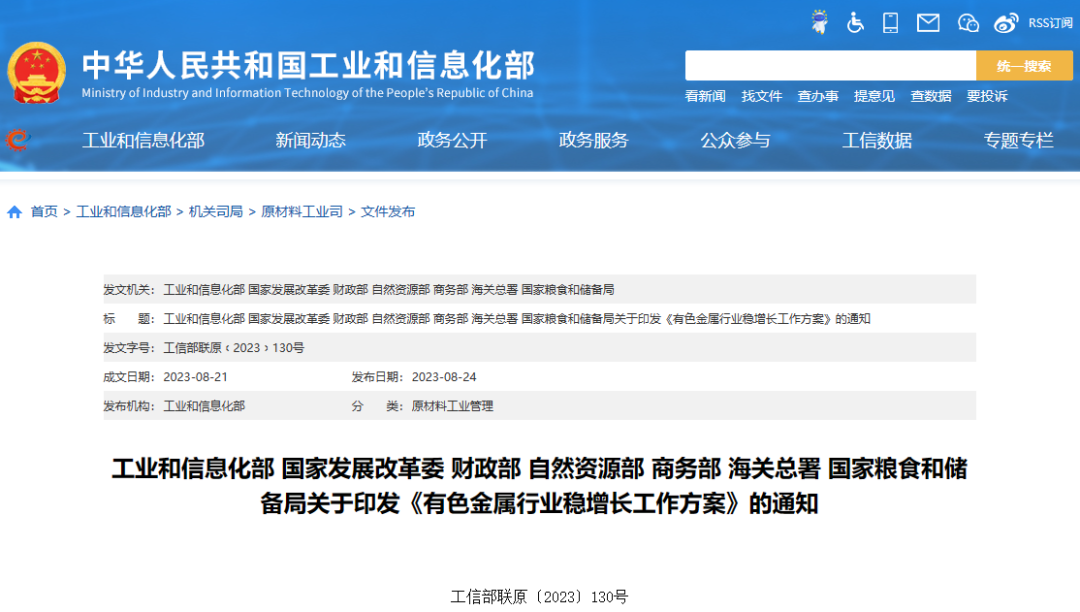Click the 分类 value 原材料工业管理
Screen dimensions: 1080x612
[452, 406]
